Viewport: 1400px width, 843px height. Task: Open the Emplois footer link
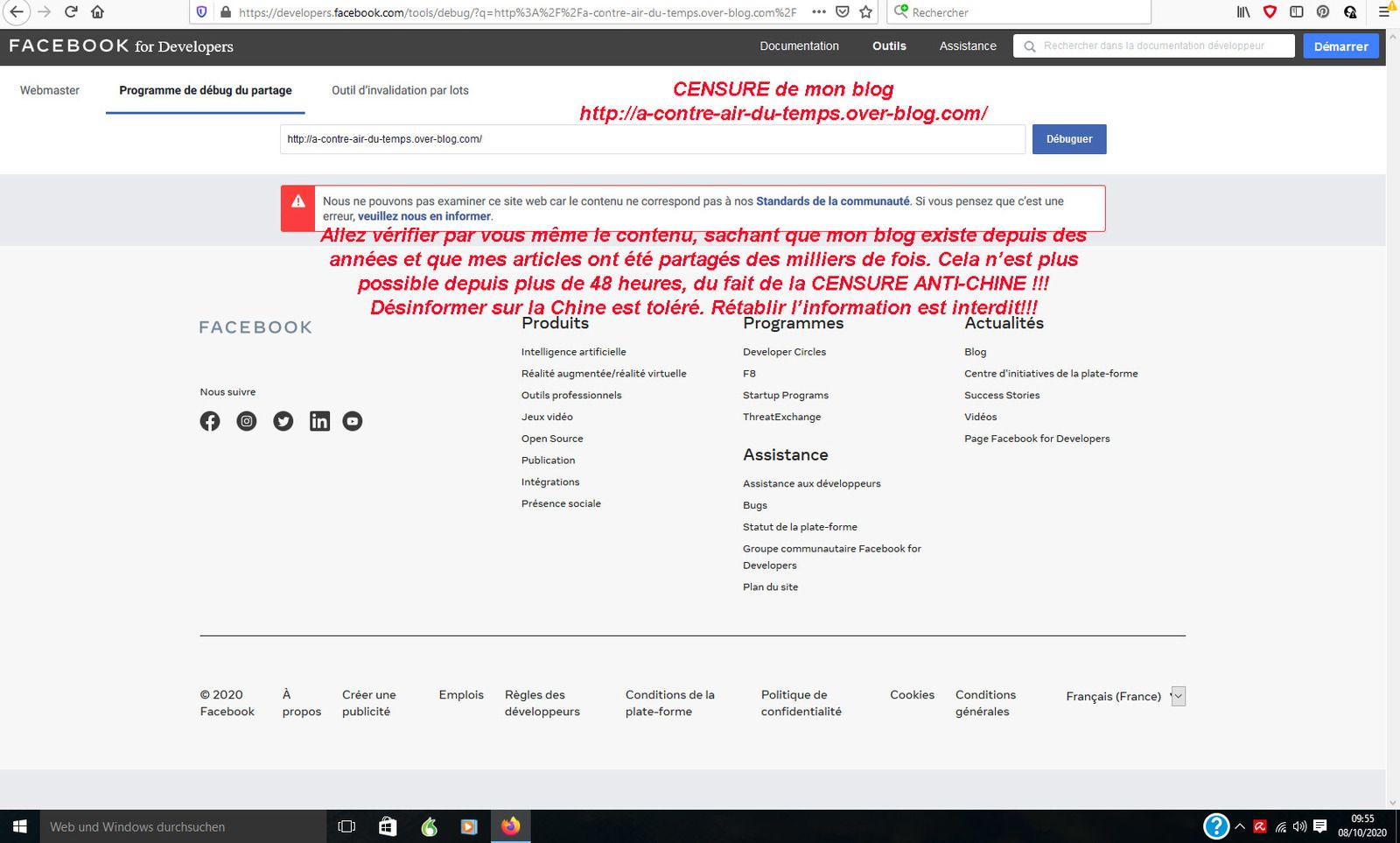(461, 695)
